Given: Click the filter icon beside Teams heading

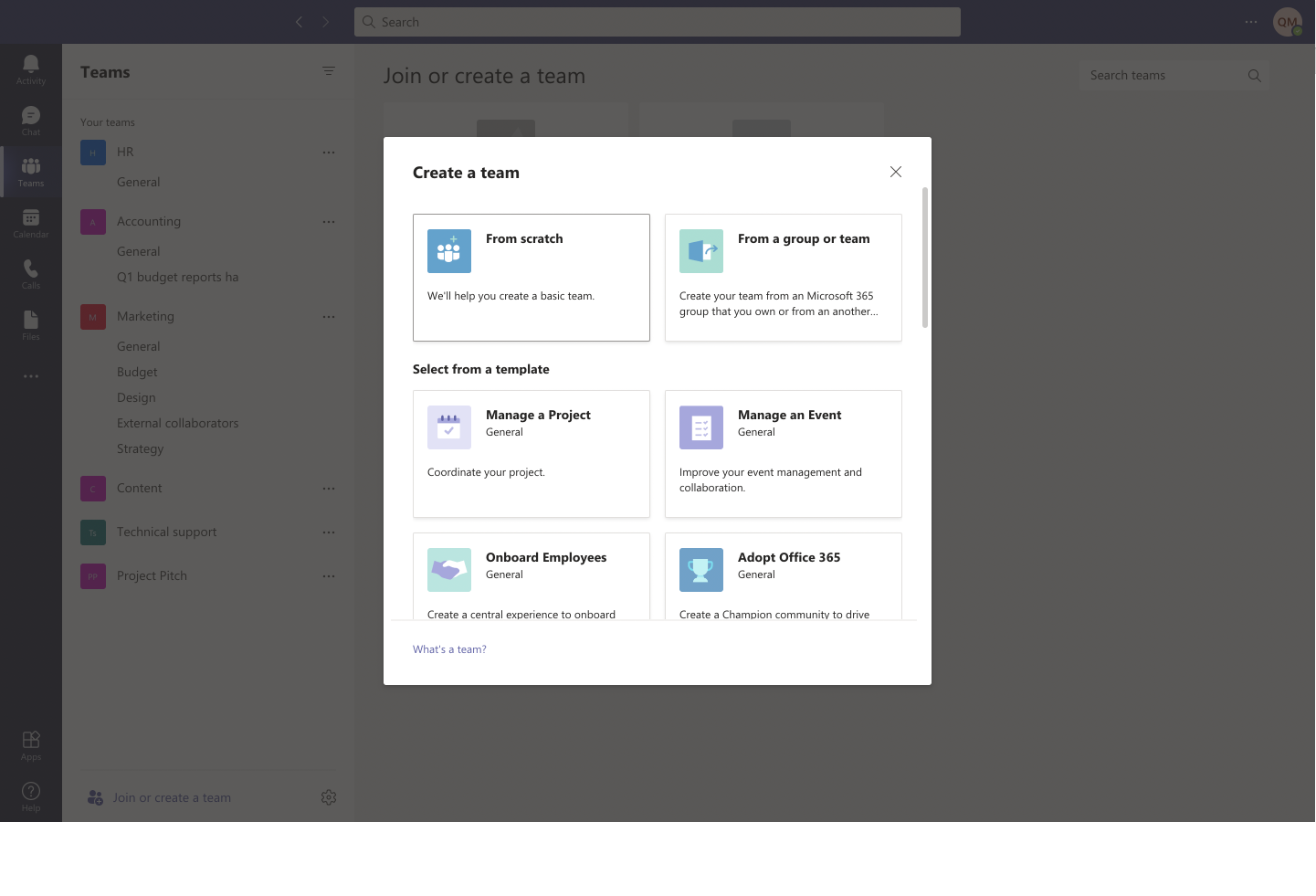Looking at the screenshot, I should coord(329,71).
